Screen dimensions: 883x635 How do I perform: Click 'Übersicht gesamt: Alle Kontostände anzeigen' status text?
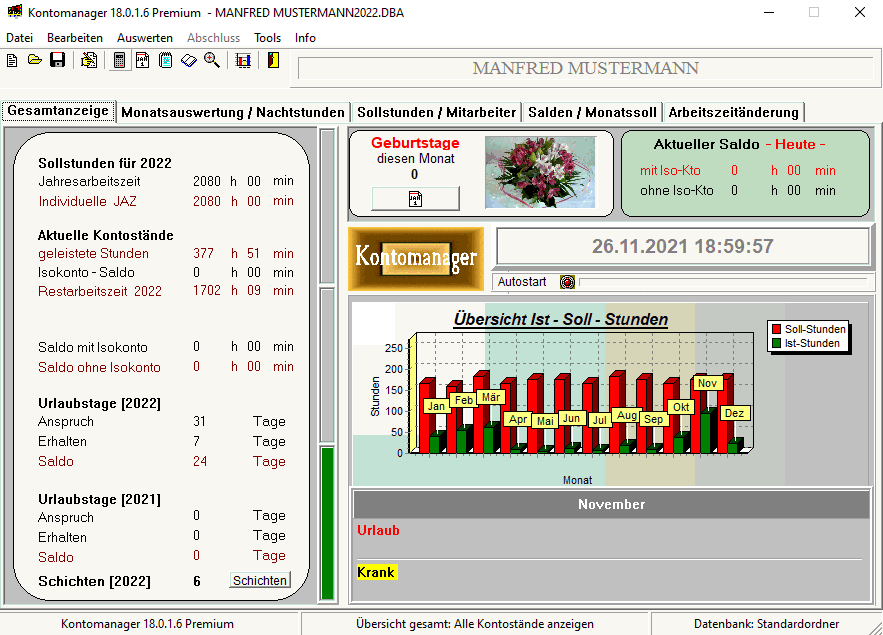[x=475, y=624]
